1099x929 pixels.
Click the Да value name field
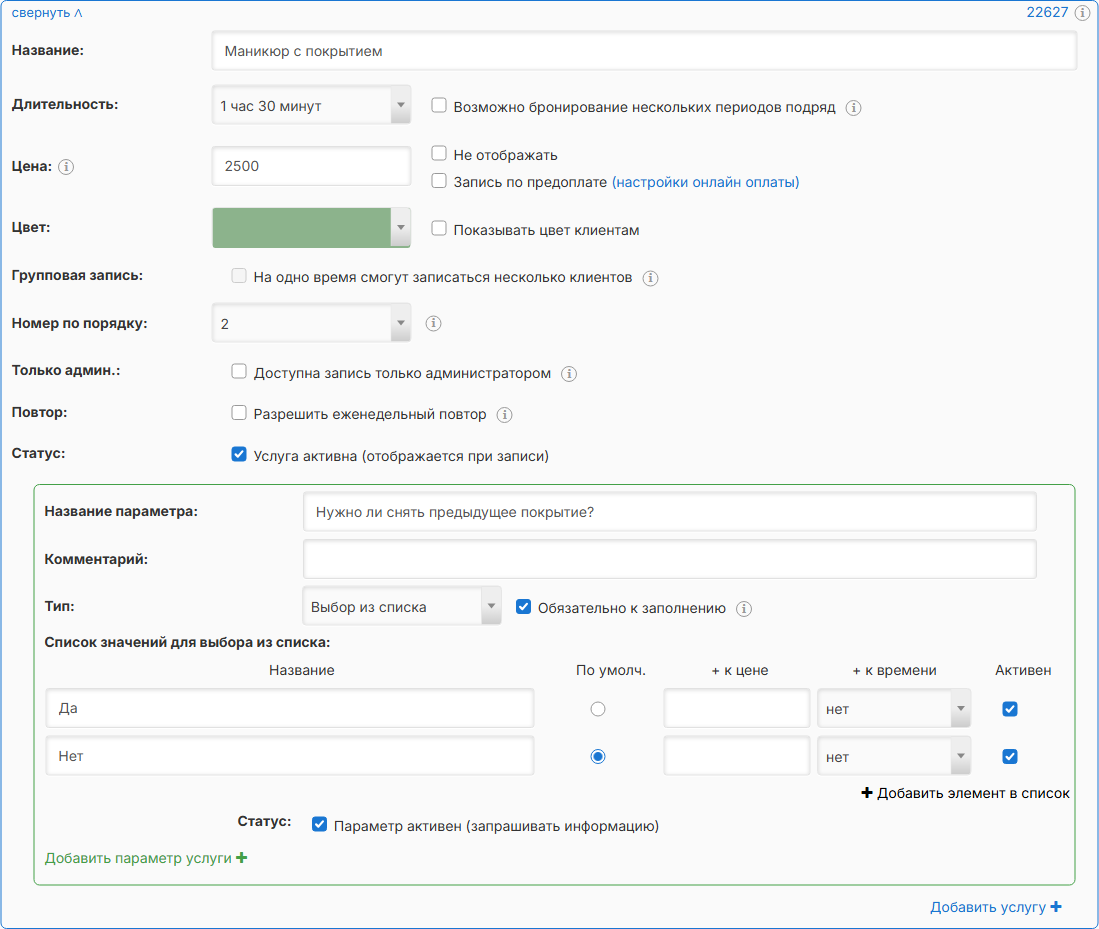[289, 708]
